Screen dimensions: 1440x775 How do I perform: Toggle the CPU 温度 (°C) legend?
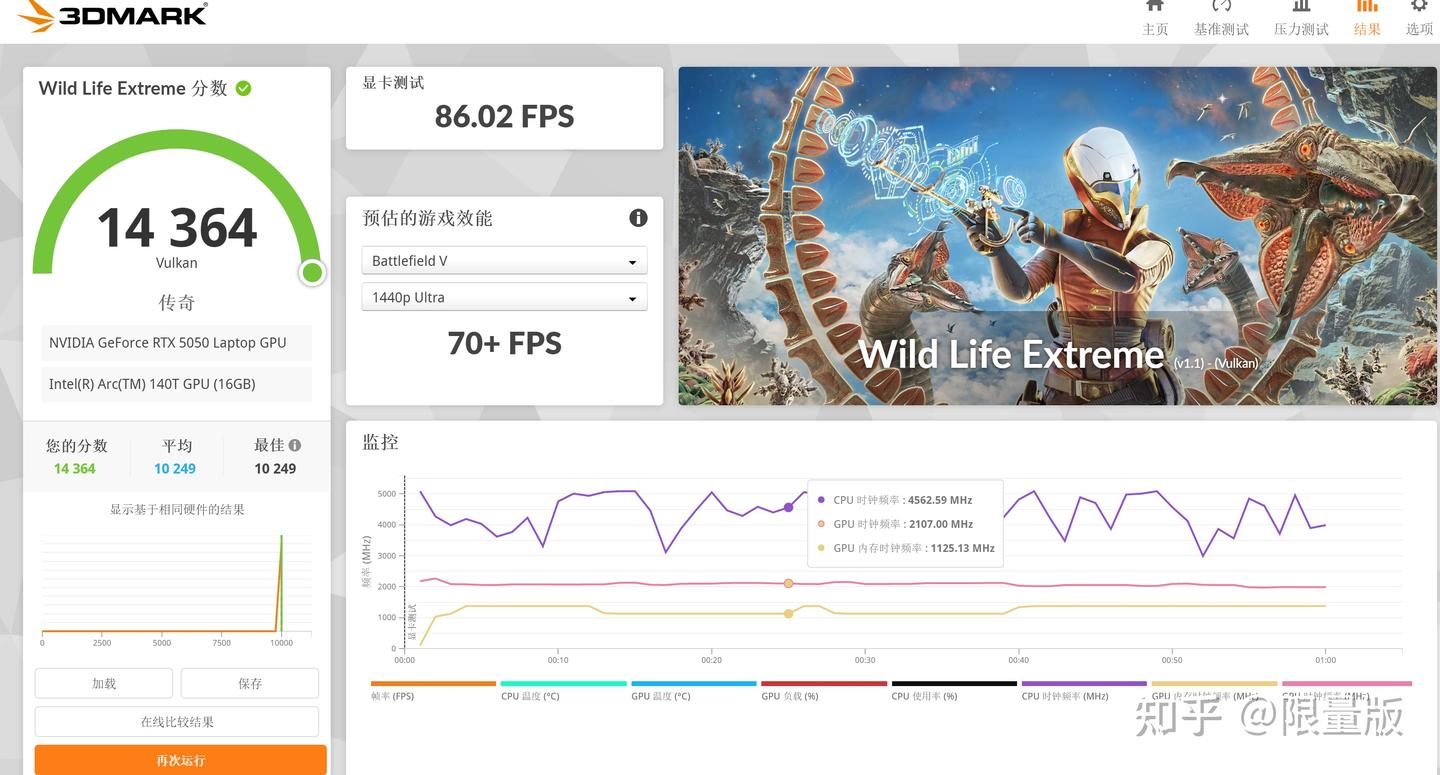point(563,691)
